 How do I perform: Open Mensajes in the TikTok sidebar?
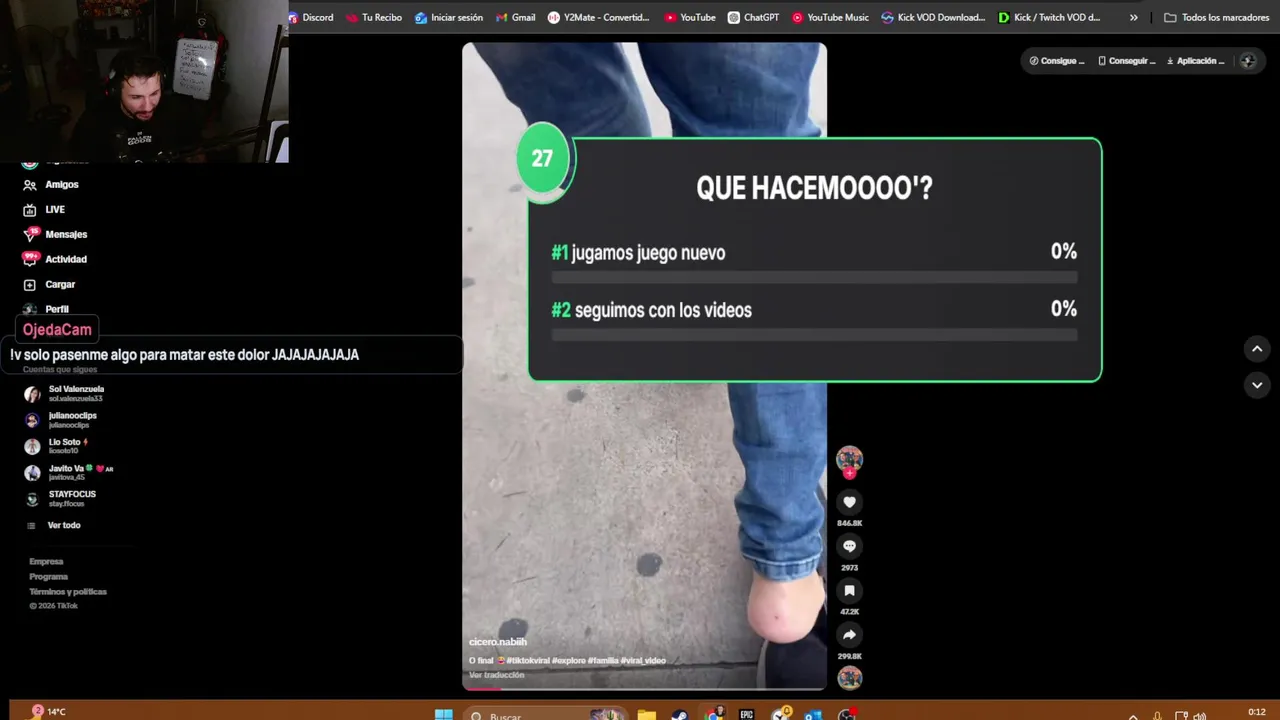click(54, 234)
